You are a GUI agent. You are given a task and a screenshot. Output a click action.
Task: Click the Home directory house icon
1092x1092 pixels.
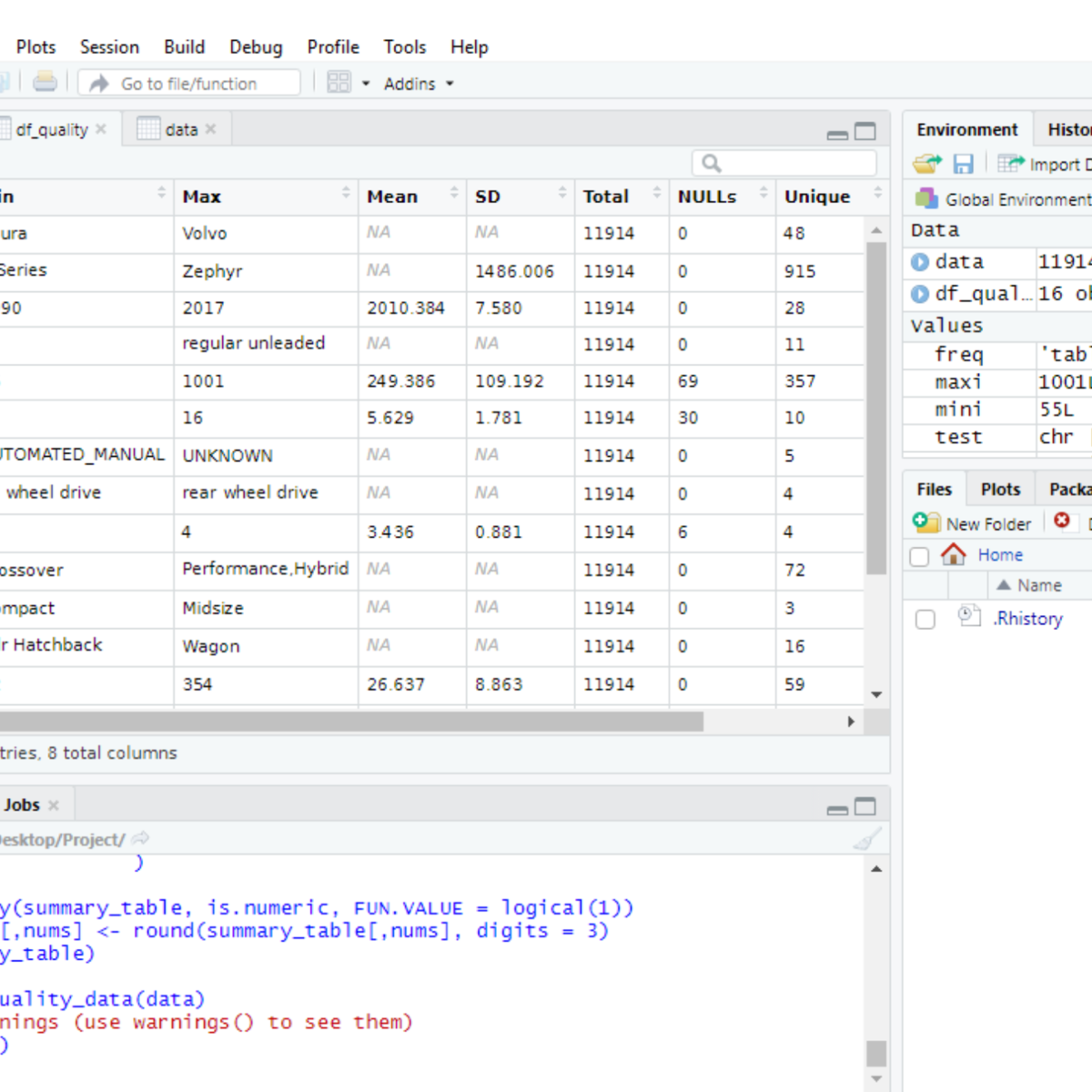[953, 554]
